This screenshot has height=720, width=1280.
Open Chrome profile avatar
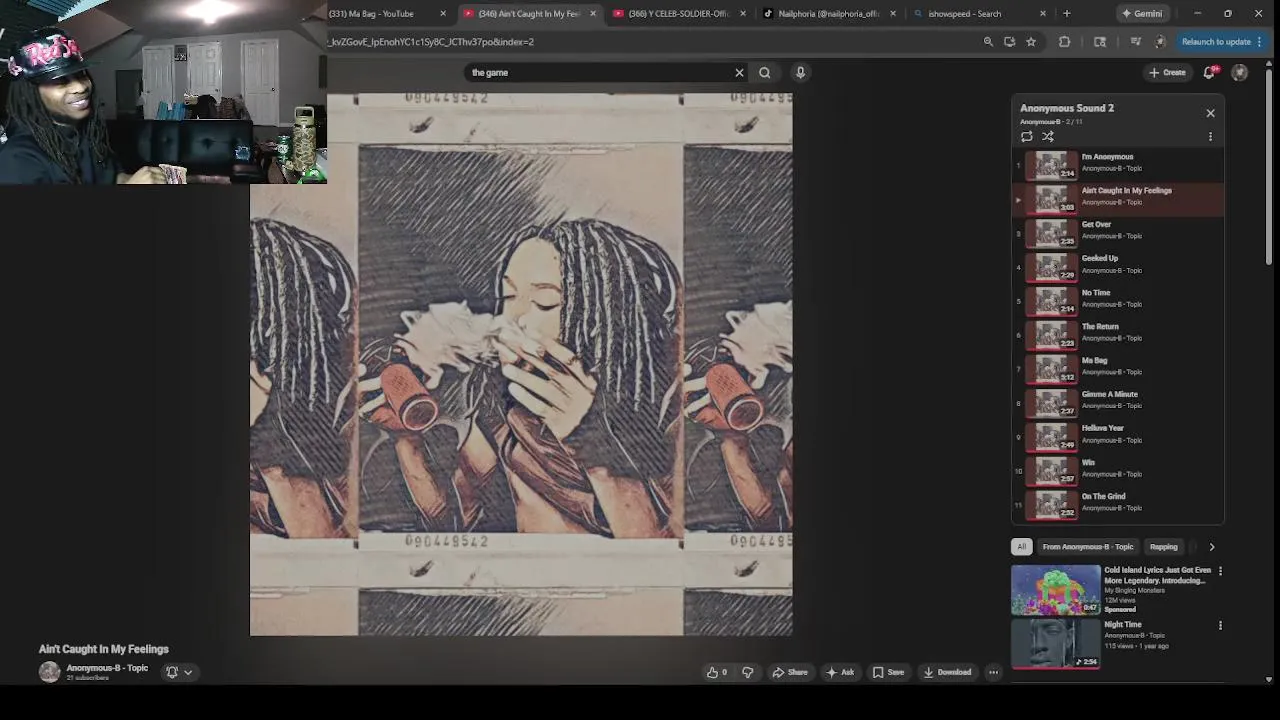1160,42
